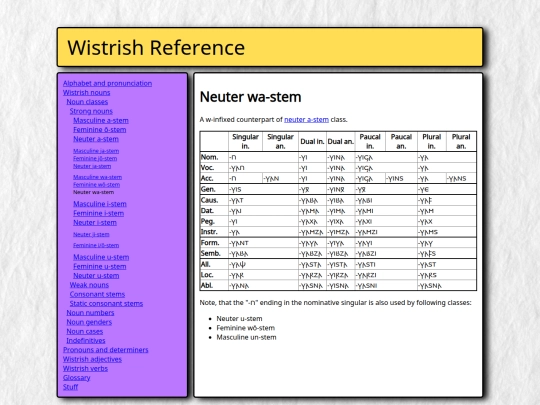This screenshot has width=540, height=405.
Task: Open the Feminine wō-stem sidebar link
Action: coord(96,185)
